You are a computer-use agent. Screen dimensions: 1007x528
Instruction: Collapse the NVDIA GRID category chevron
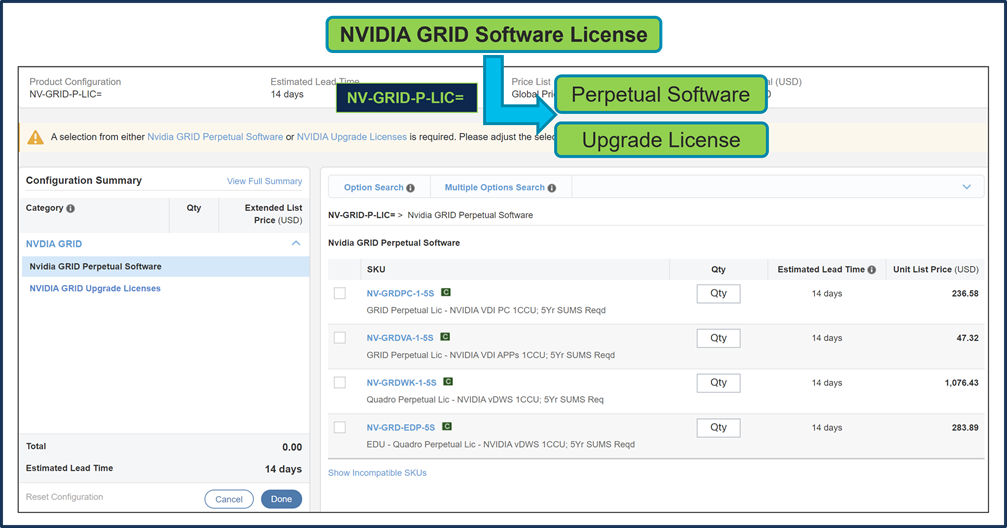click(x=296, y=243)
